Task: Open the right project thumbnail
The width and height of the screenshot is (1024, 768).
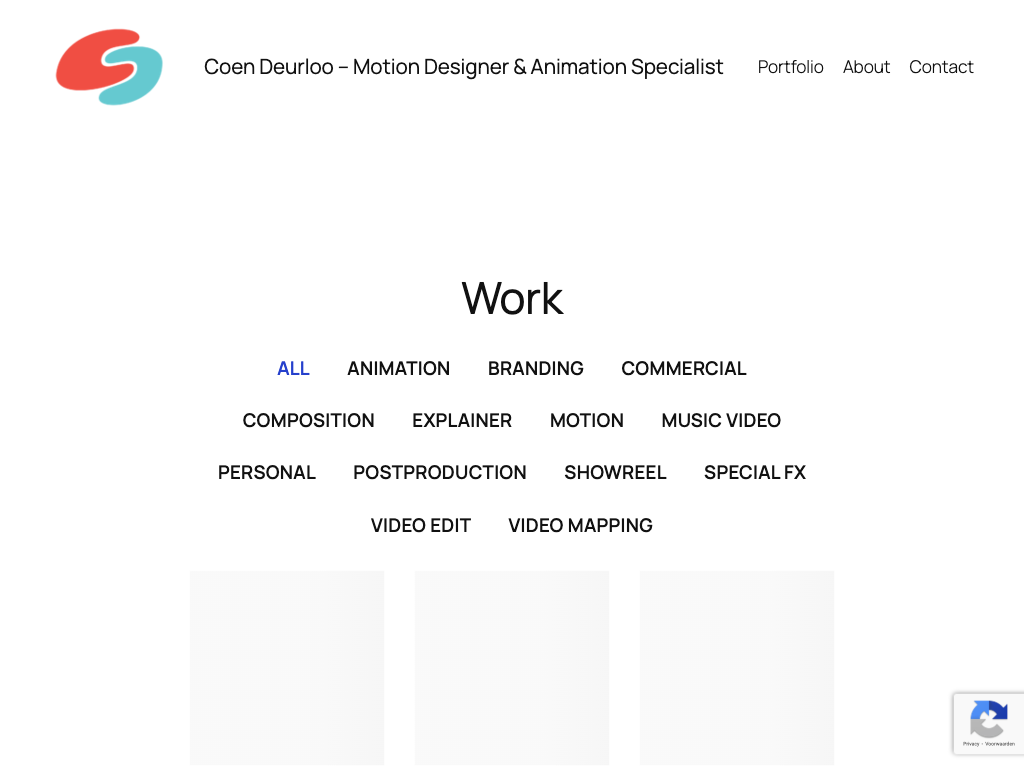Action: 737,668
